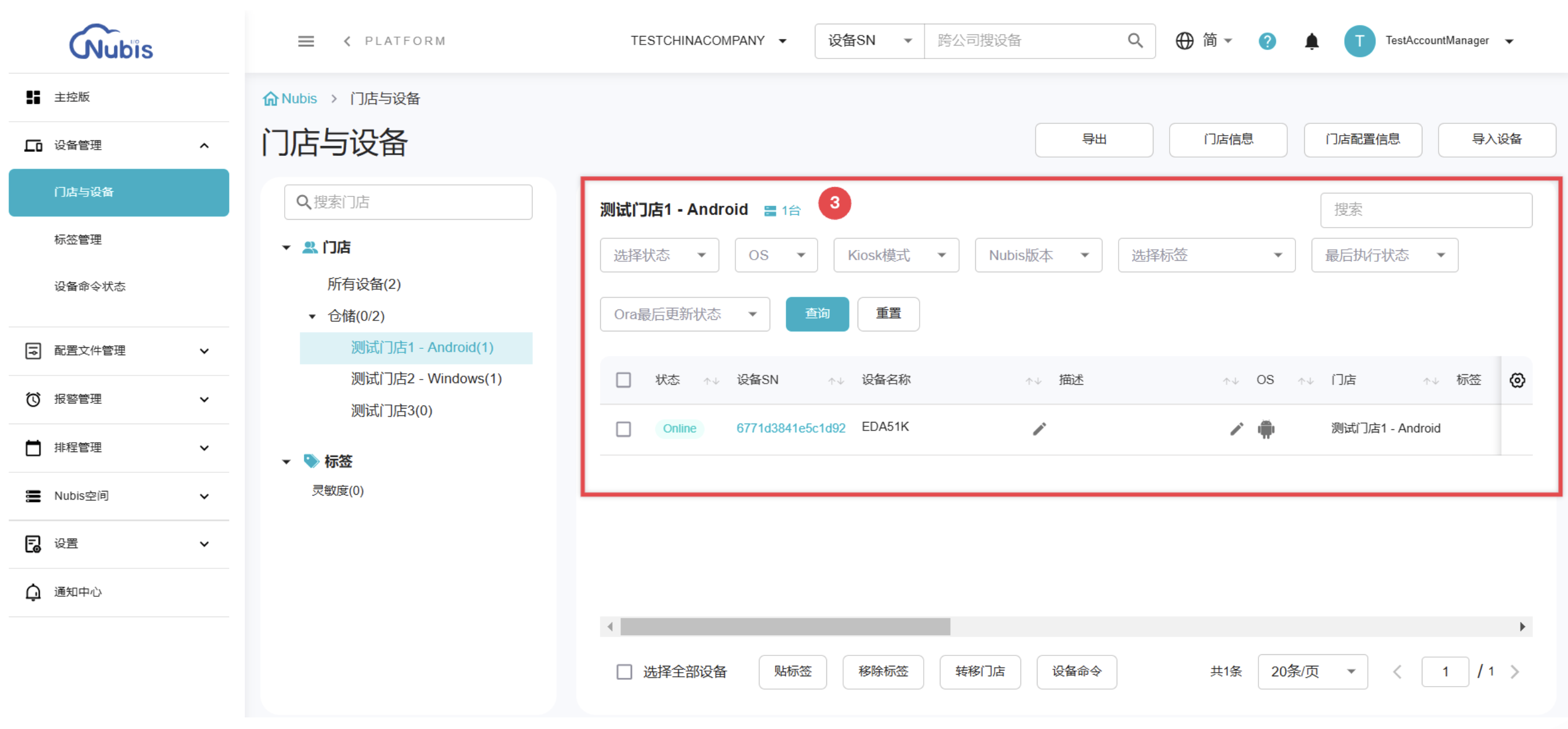Toggle the table header select-all checkbox
Screen dimensions: 1568x729
(623, 380)
